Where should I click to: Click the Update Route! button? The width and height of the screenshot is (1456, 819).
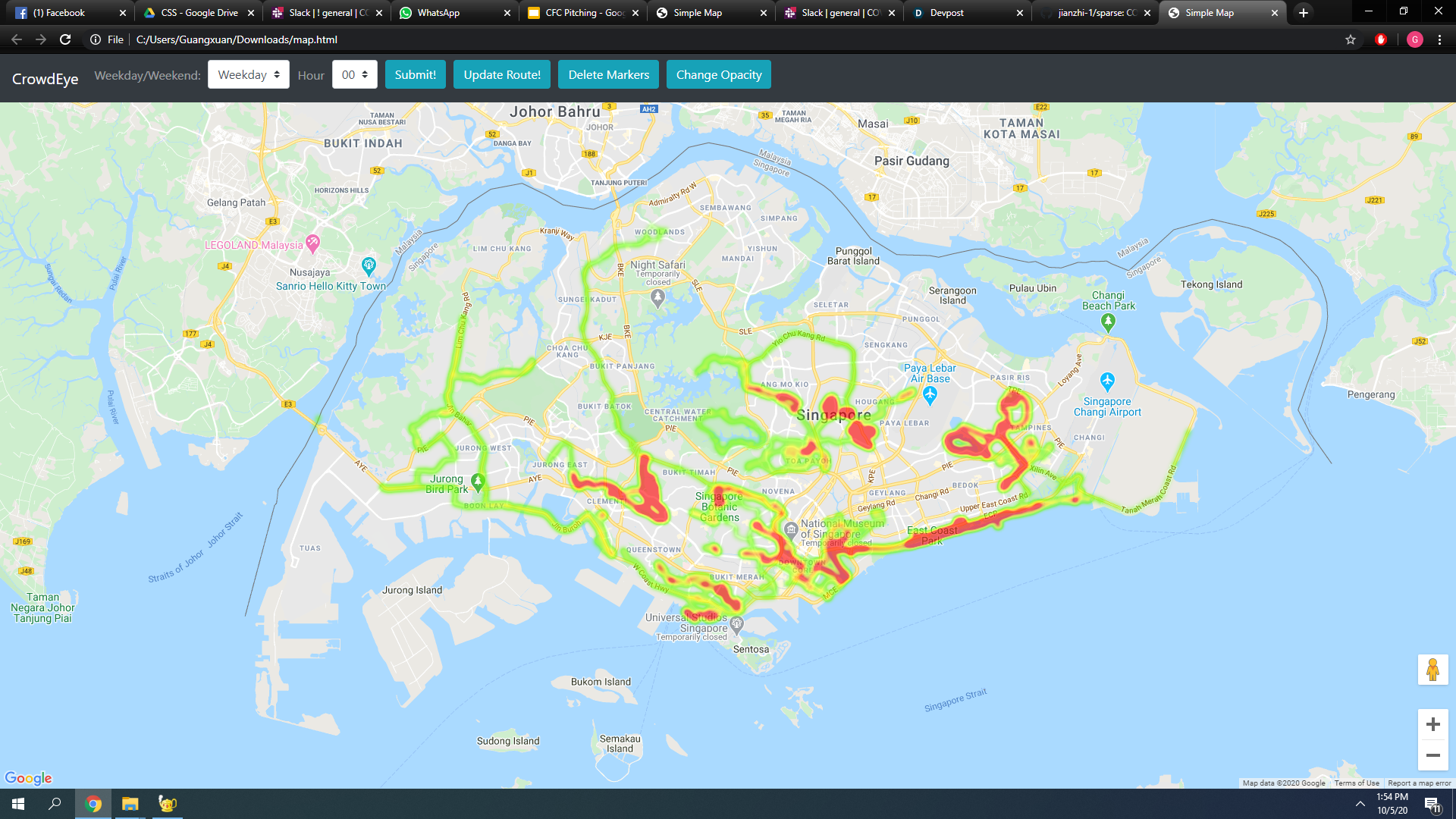click(x=501, y=74)
